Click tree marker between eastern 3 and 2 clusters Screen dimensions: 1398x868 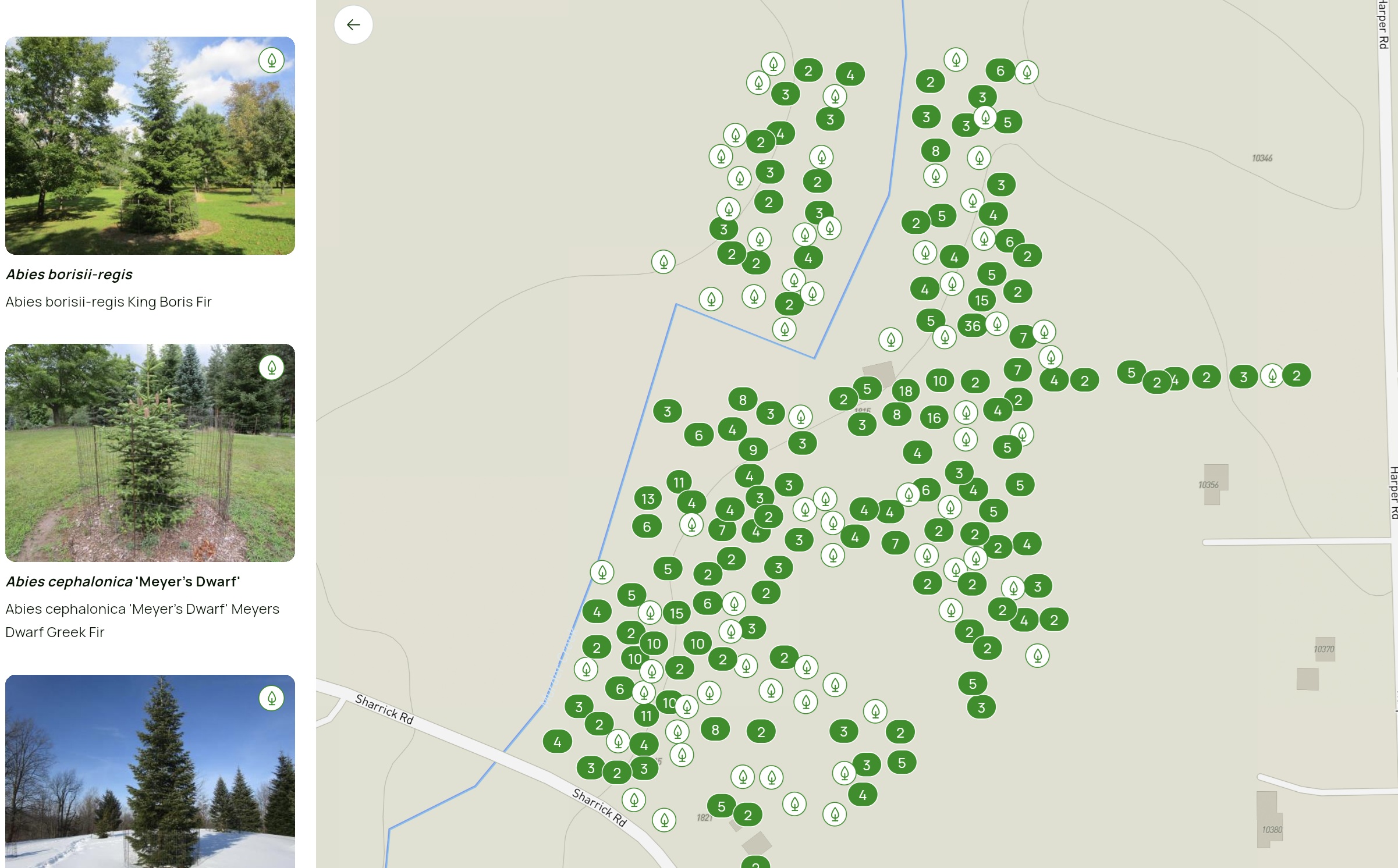click(x=1272, y=376)
